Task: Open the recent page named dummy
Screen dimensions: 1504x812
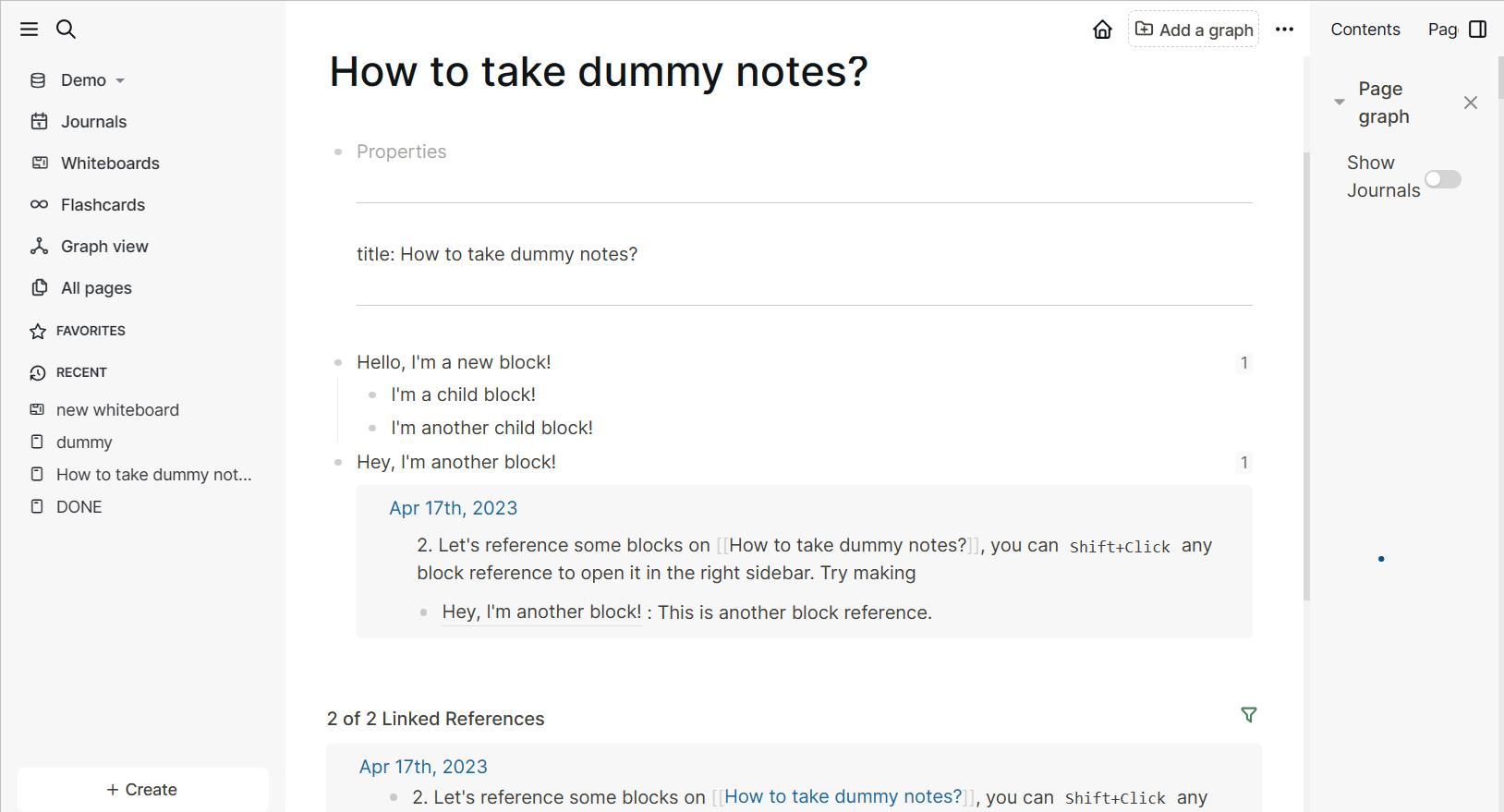Action: (84, 442)
